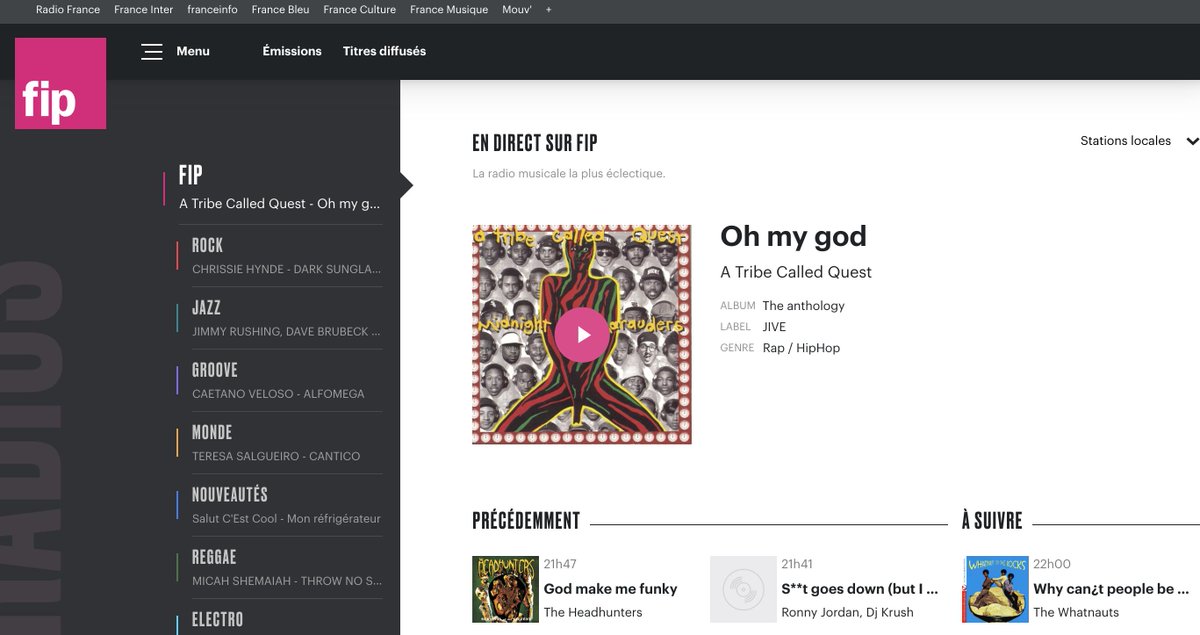Click the 22h00 timestamp

coord(1052,564)
